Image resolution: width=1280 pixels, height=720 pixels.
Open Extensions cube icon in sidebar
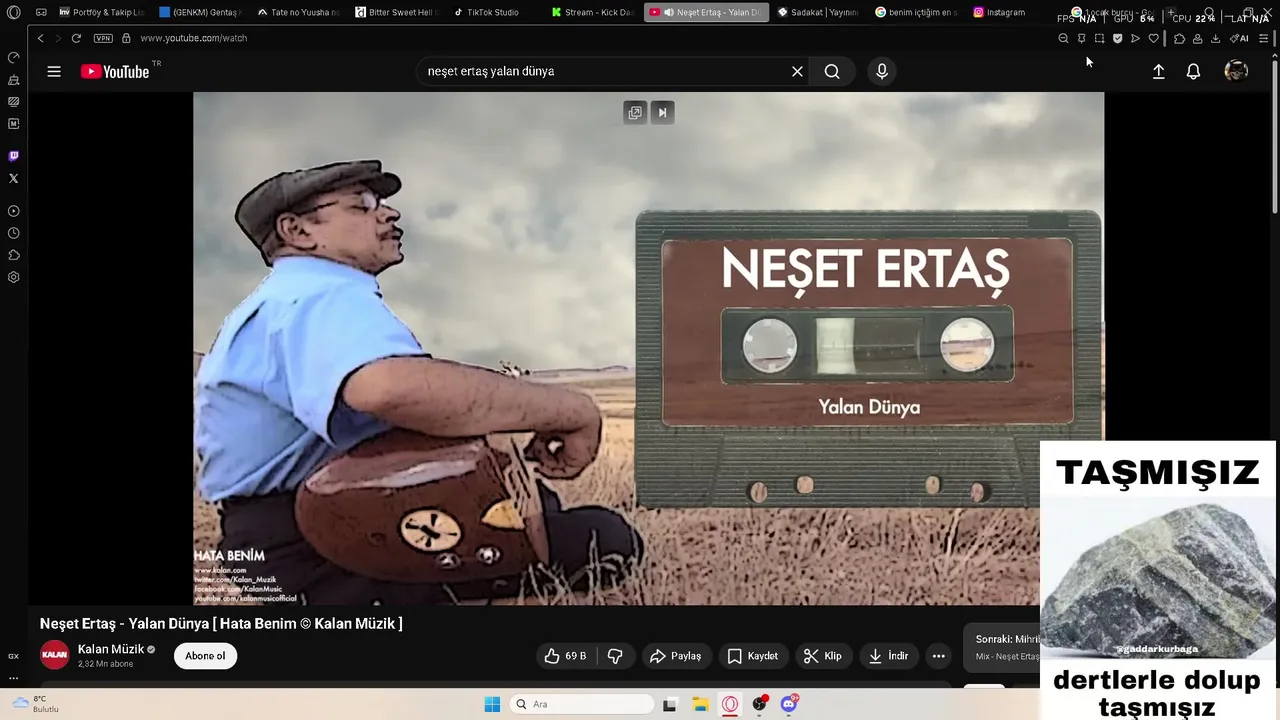[x=14, y=255]
